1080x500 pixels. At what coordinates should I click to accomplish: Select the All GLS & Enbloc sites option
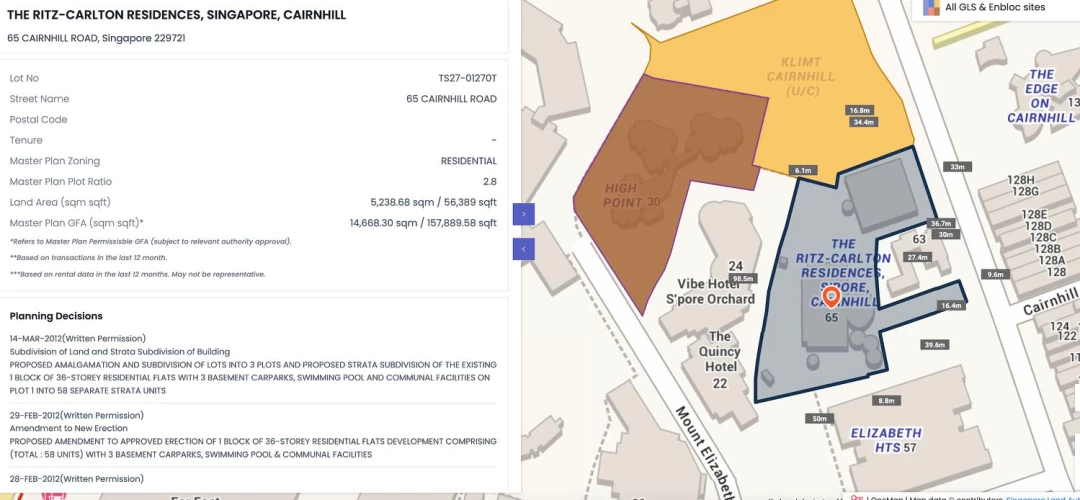point(994,8)
